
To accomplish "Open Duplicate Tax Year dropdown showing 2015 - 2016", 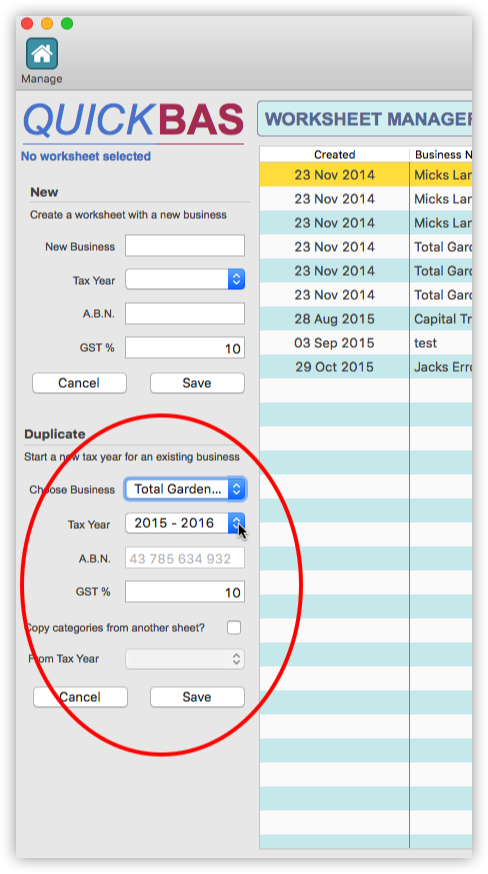I will click(x=185, y=523).
